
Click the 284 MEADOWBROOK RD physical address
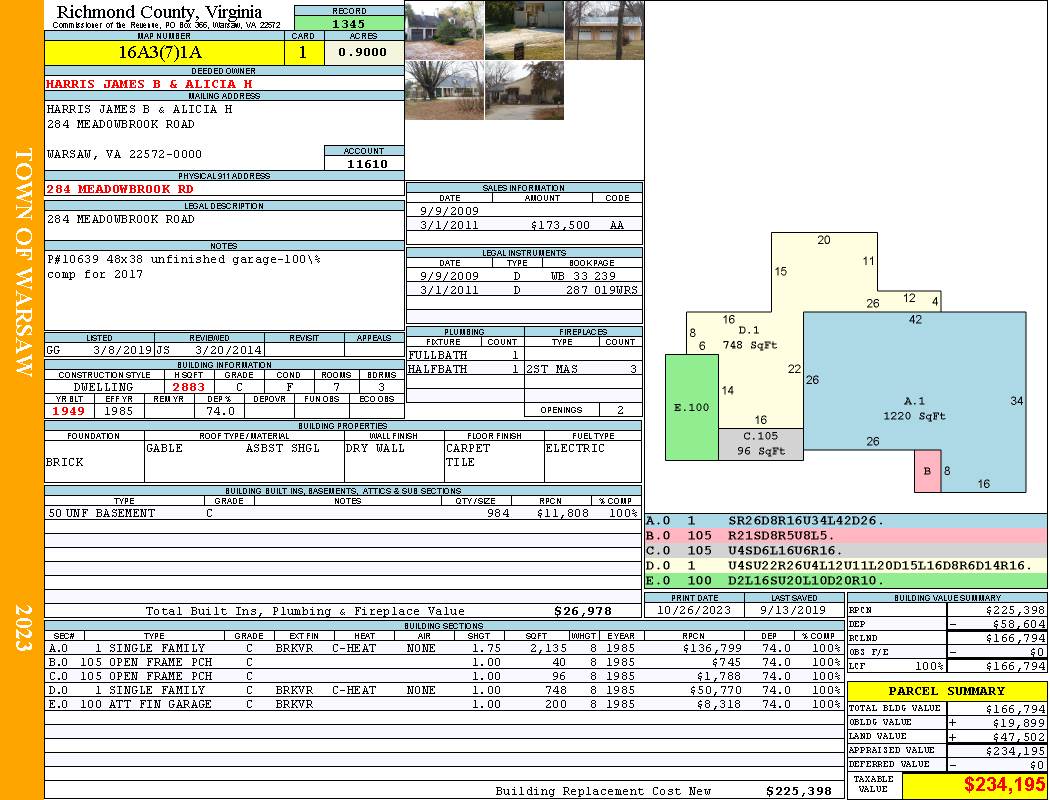[x=120, y=189]
